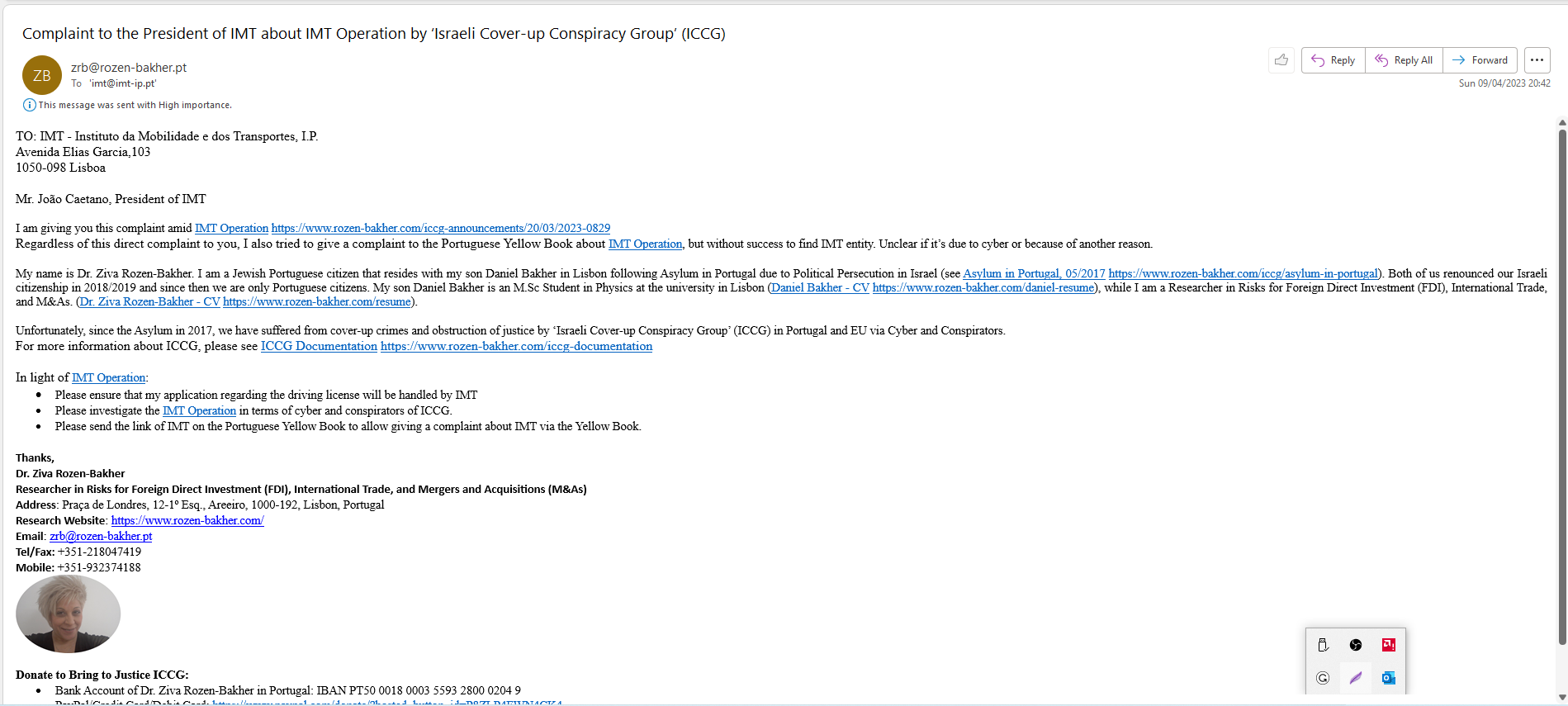The height and width of the screenshot is (706, 1568).
Task: Open the red AMD tray icon
Action: [1389, 645]
